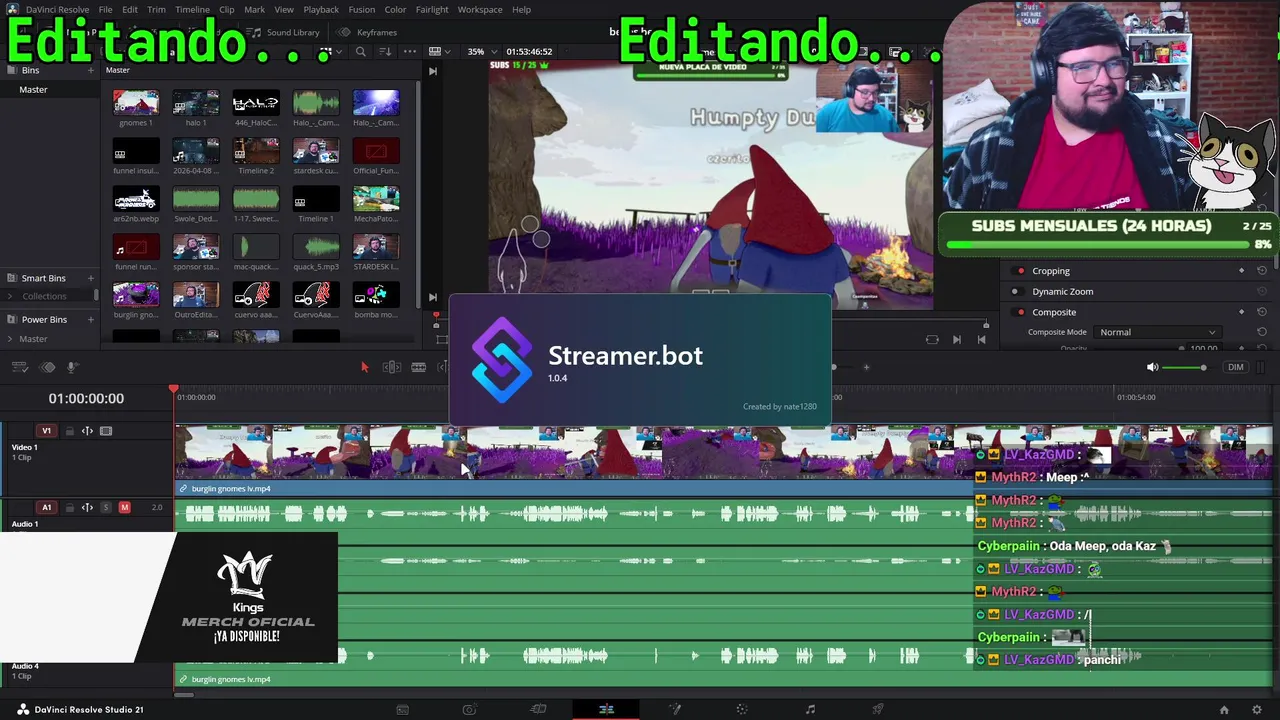Open the viewer 35% zoom dropdown
1280x720 pixels.
[480, 51]
